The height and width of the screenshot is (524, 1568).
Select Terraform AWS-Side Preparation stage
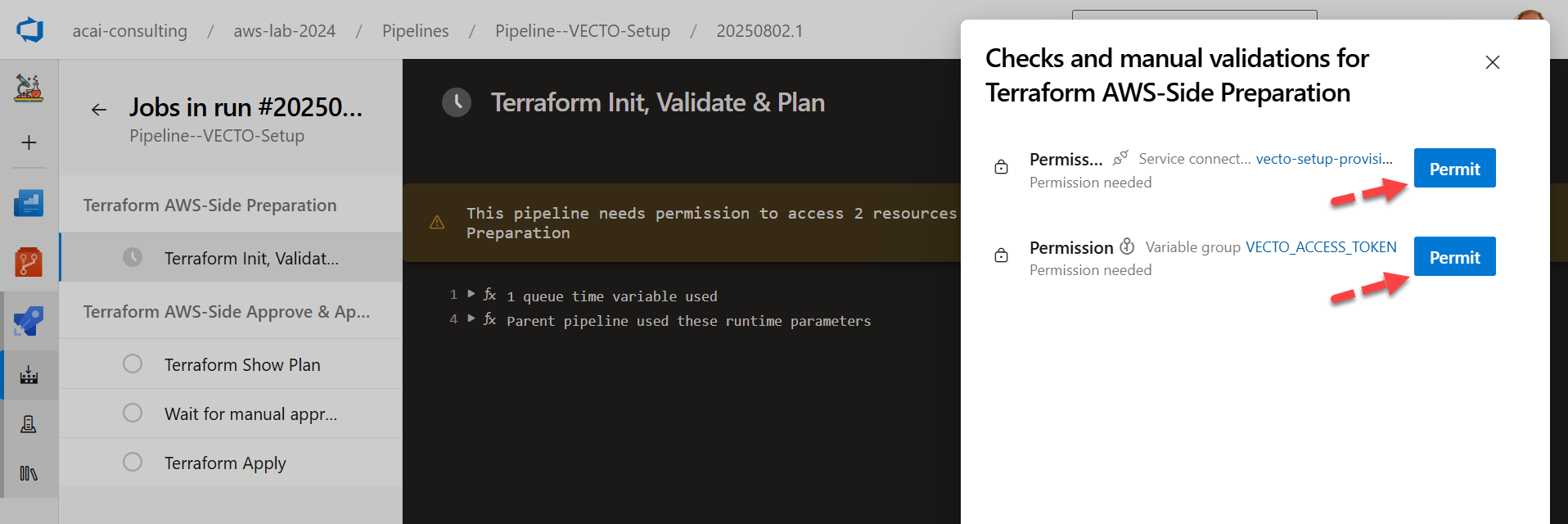(231, 205)
